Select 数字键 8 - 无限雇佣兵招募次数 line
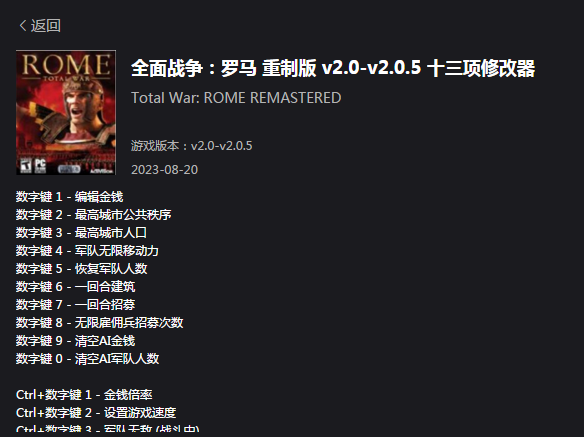Screen dimensions: 584x437 click(99, 323)
